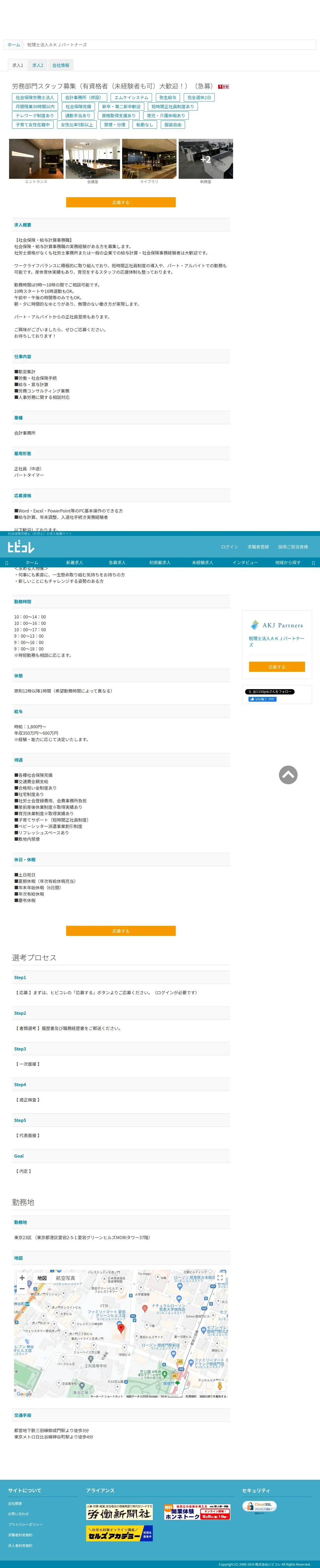Select the 月間残業30時間以内 tag
The height and width of the screenshot is (1568, 320).
35,107
